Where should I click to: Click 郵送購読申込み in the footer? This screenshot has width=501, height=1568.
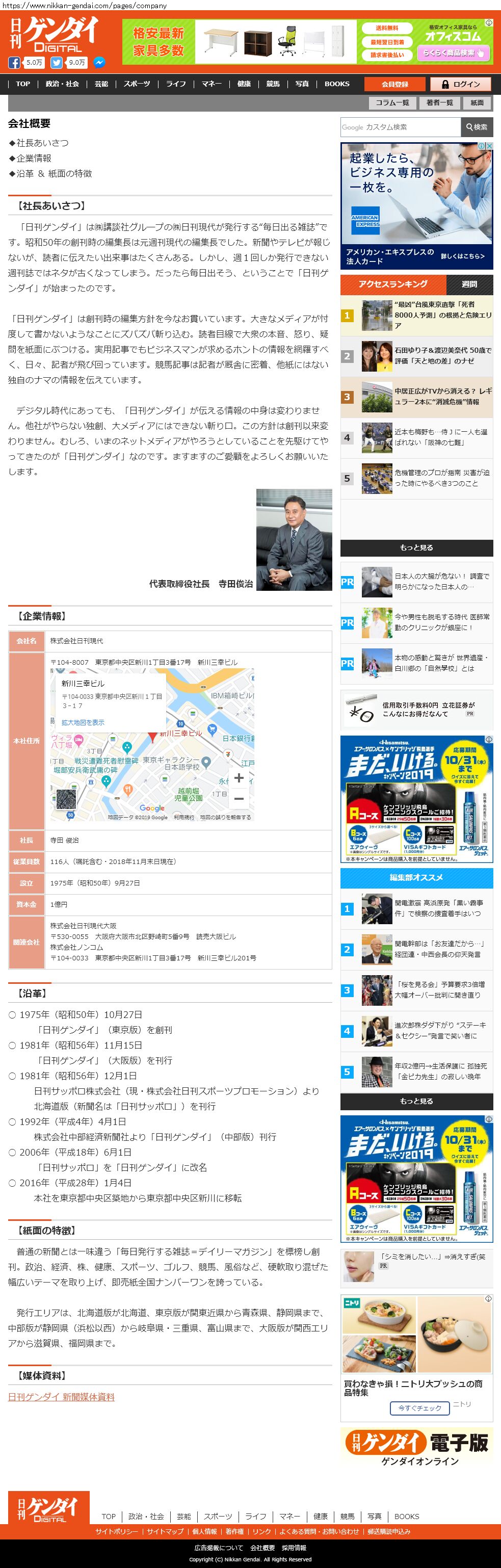click(389, 1531)
